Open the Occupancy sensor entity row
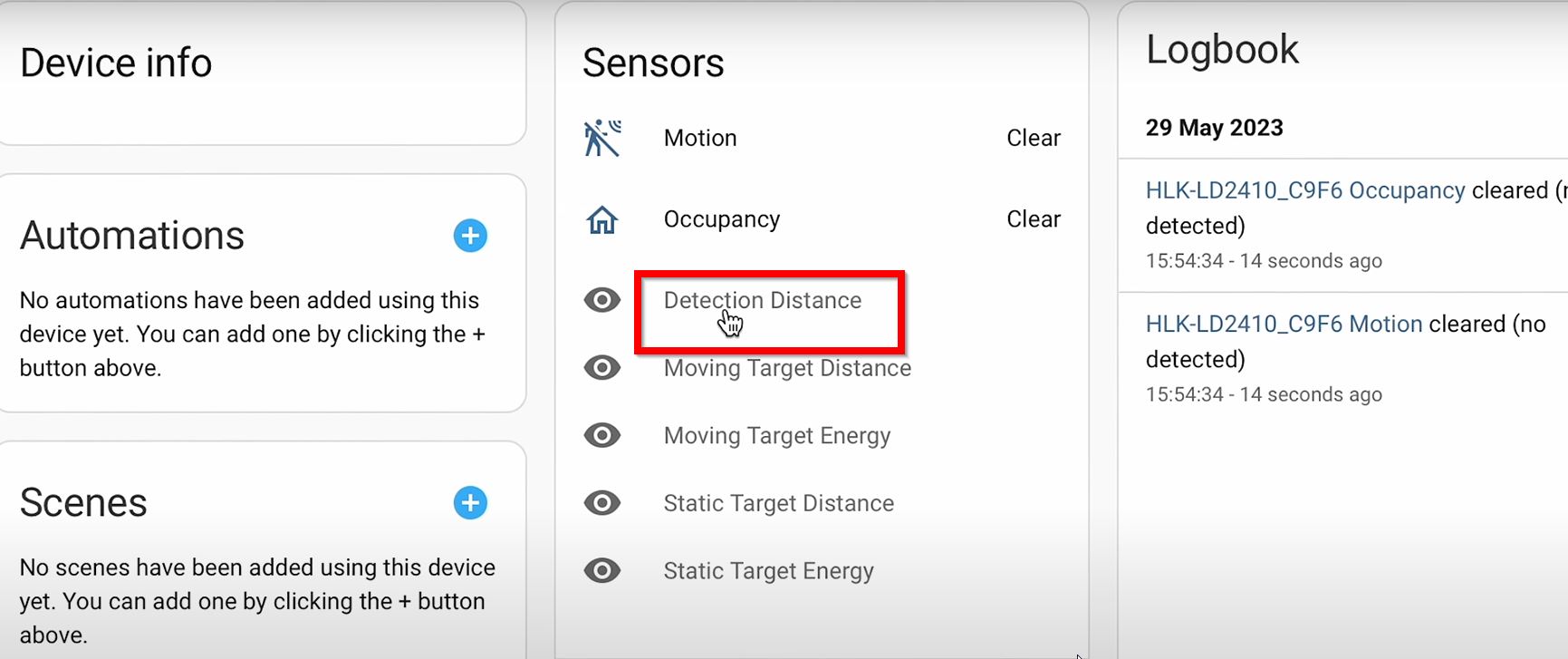1568x659 pixels. [822, 219]
